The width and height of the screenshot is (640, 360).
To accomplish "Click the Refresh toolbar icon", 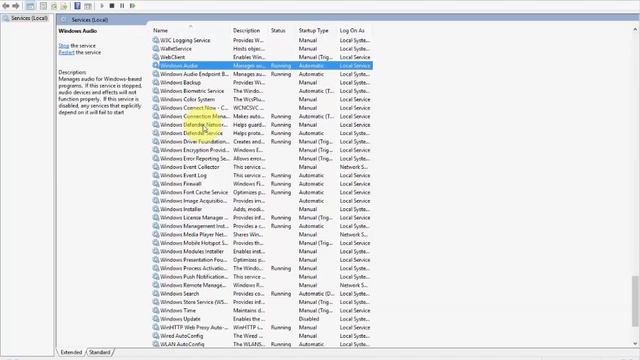I will click(x=54, y=6).
